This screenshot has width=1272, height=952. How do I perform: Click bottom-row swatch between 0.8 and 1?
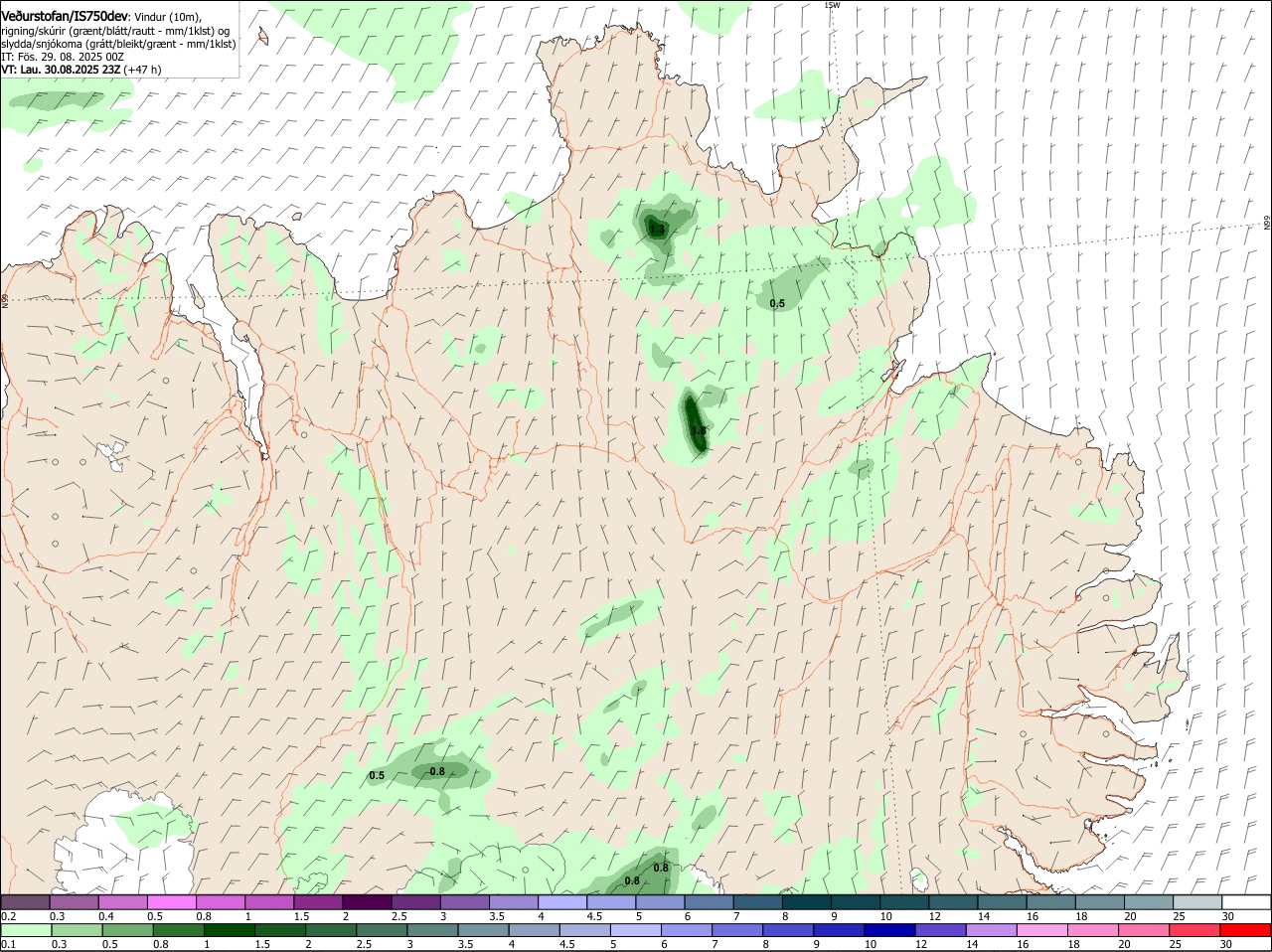pos(178,931)
